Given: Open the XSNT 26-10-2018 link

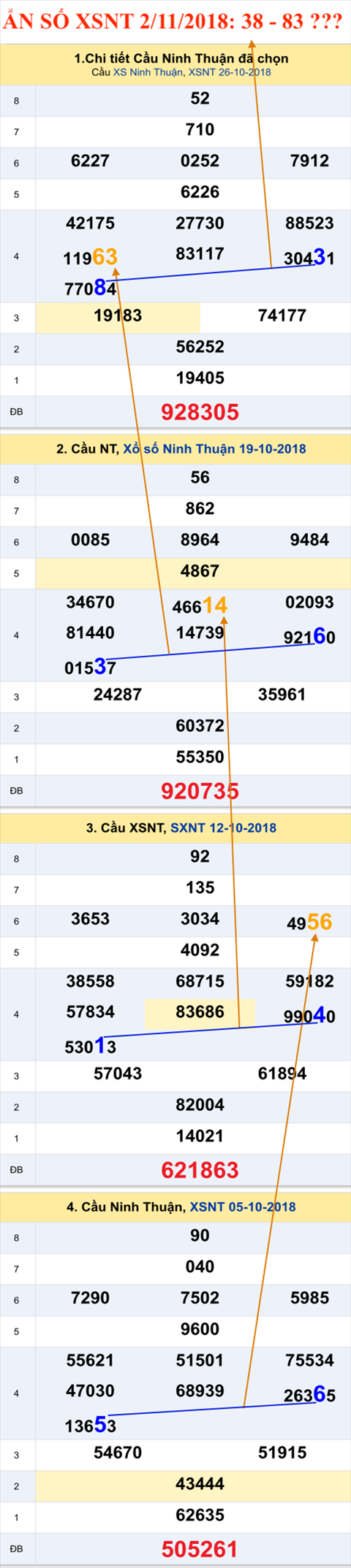Looking at the screenshot, I should (230, 72).
